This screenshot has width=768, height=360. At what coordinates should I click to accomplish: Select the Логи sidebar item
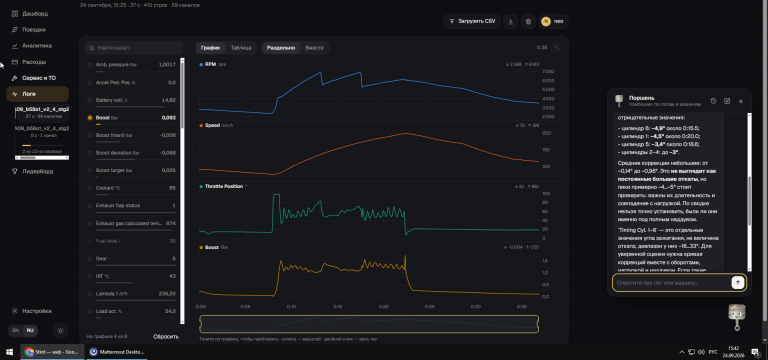37,94
